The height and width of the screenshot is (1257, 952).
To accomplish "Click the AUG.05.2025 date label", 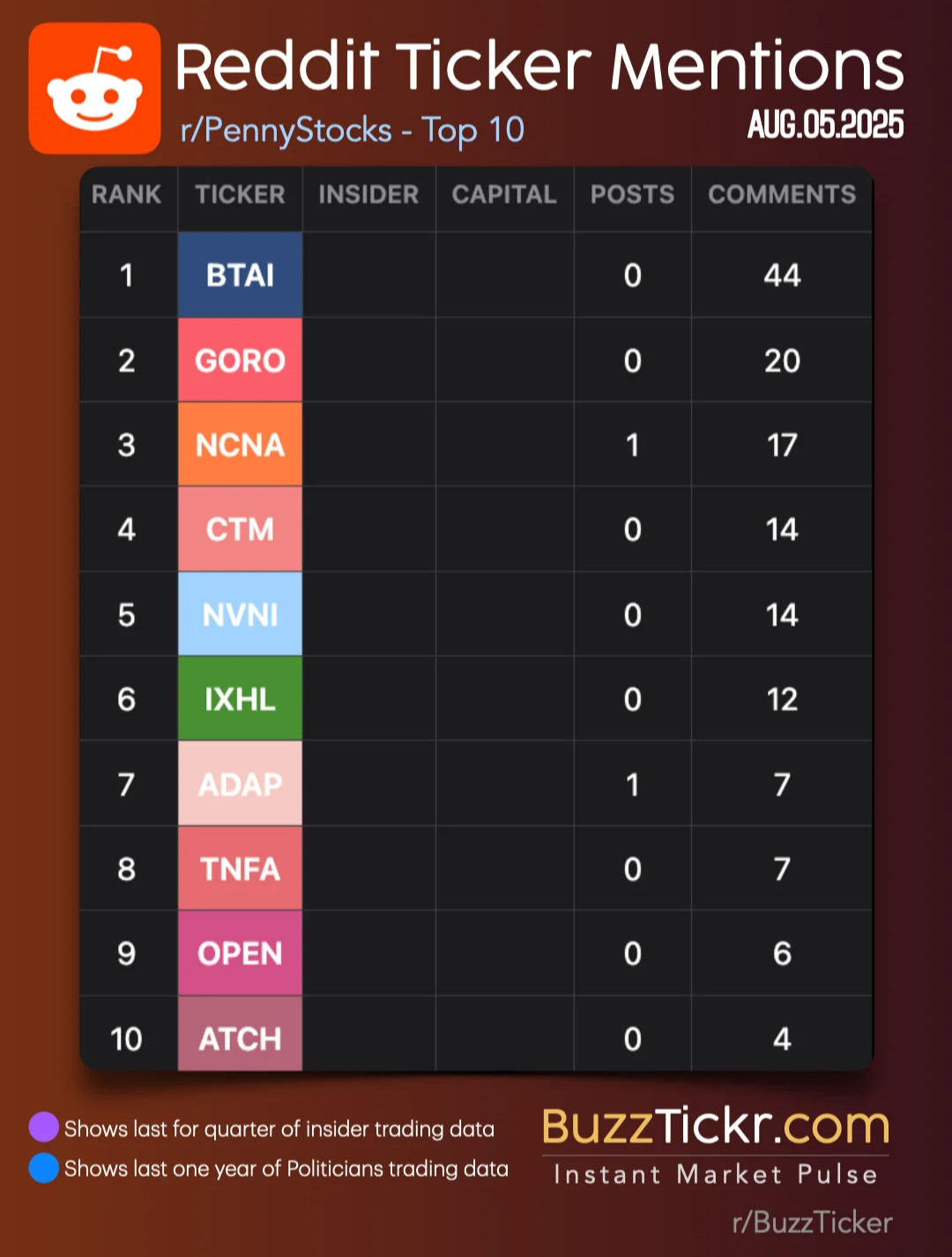I will (826, 124).
